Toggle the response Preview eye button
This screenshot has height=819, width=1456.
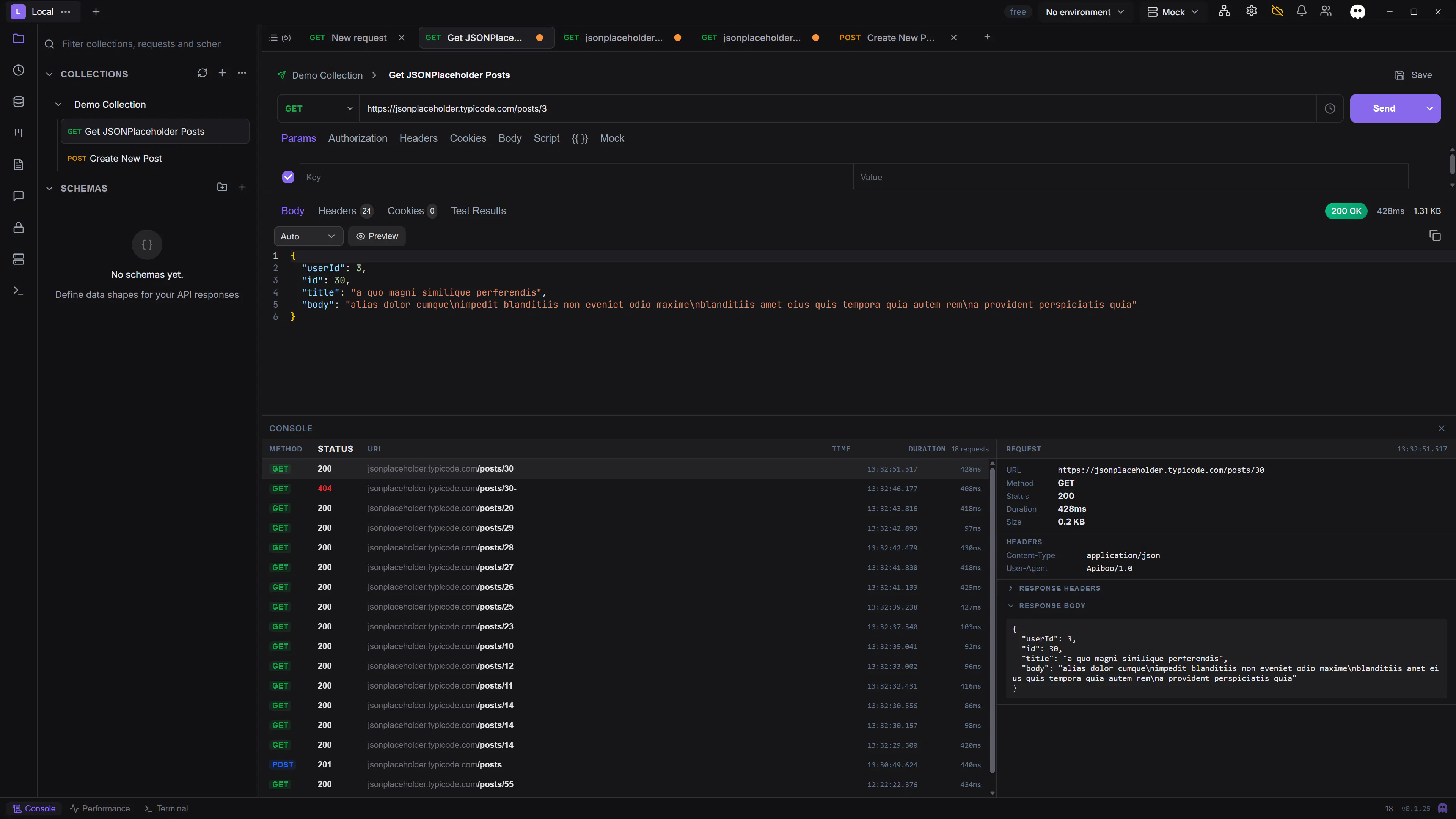coord(377,236)
